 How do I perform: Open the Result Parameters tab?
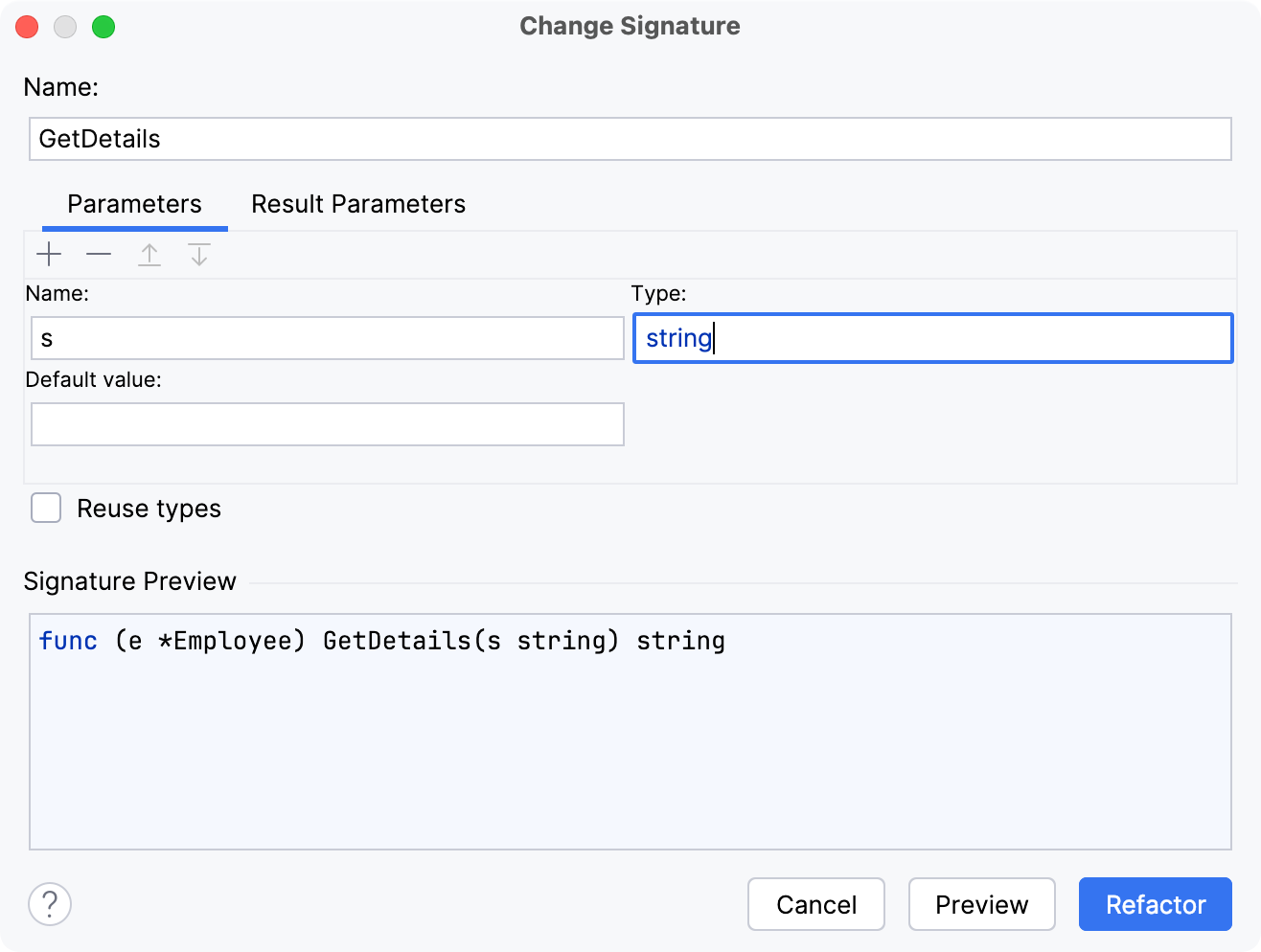358,204
